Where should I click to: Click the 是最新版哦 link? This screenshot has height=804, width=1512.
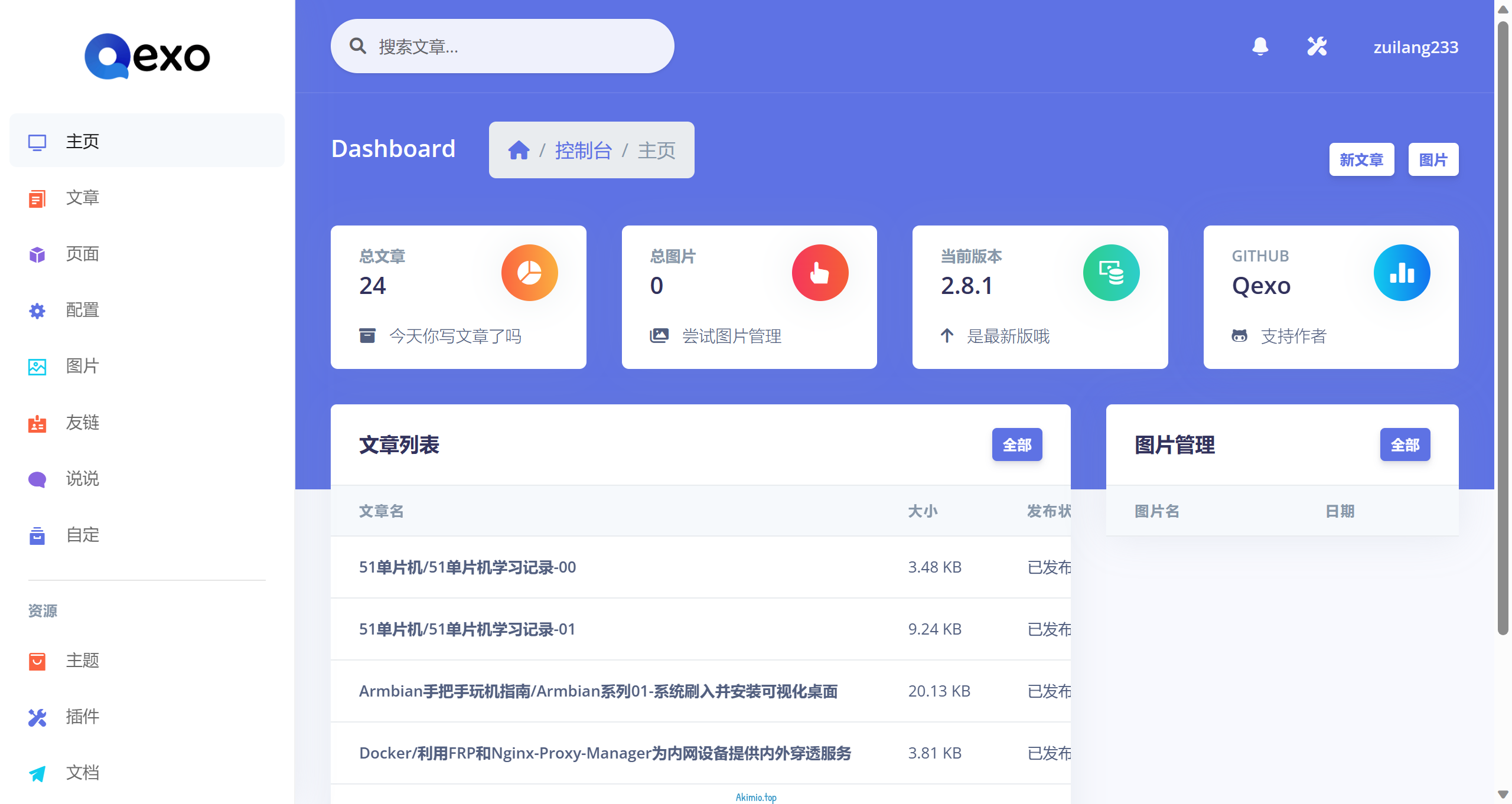1008,336
